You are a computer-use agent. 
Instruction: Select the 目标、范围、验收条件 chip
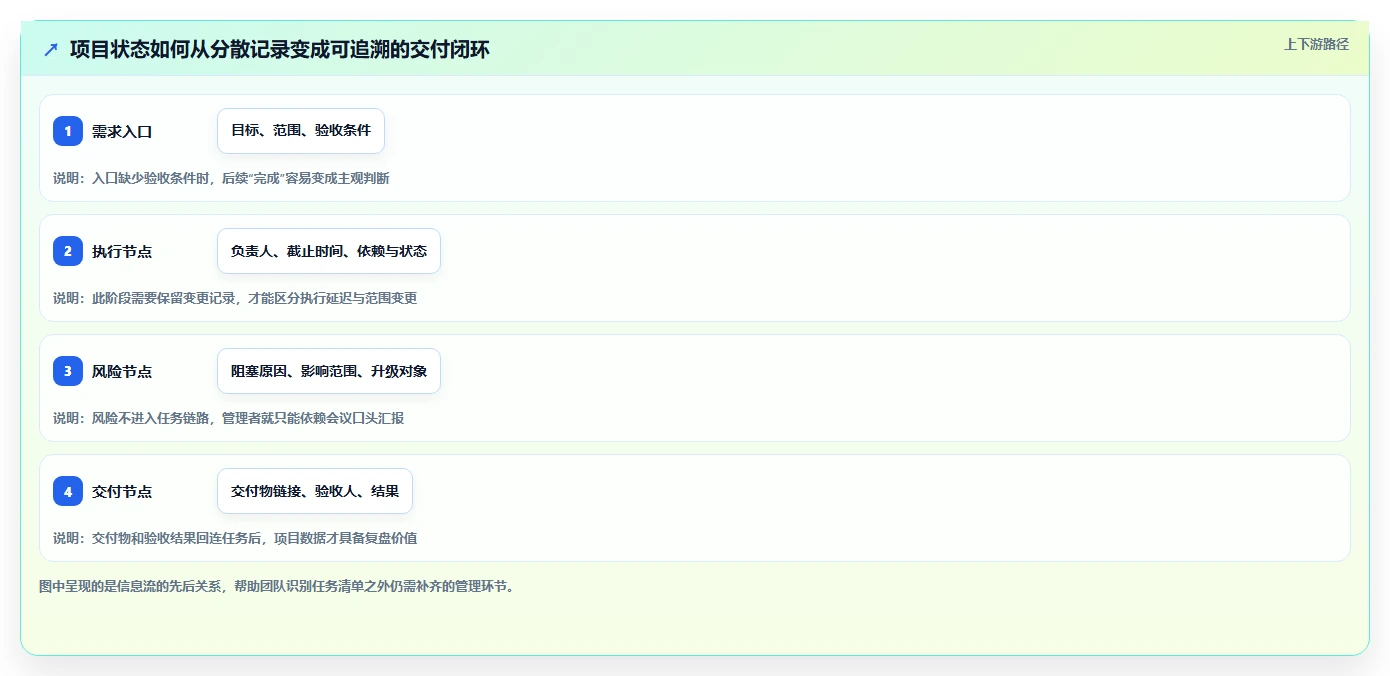click(301, 131)
